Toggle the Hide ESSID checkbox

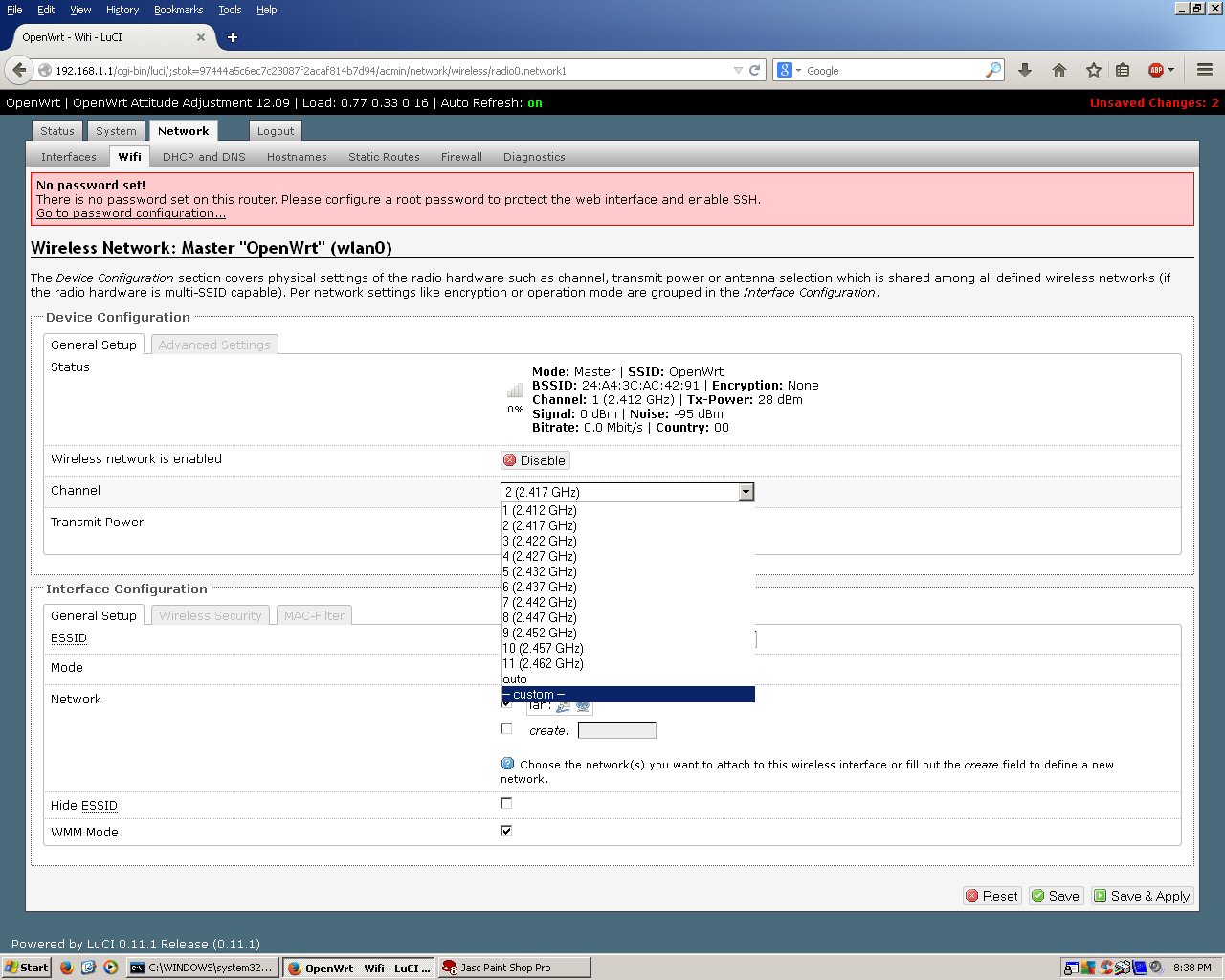pos(506,803)
